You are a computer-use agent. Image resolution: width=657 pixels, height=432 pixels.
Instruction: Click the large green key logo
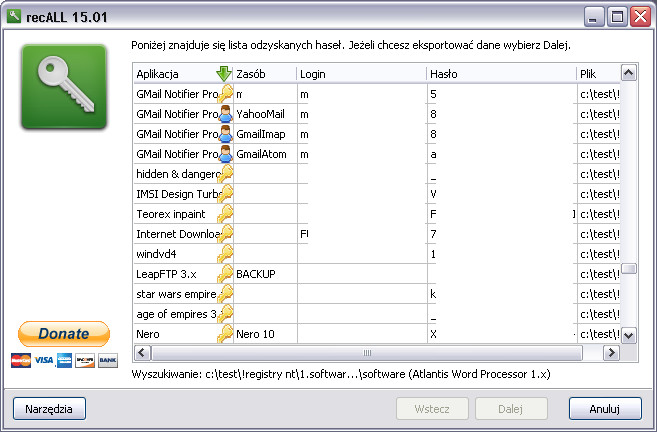[64, 87]
